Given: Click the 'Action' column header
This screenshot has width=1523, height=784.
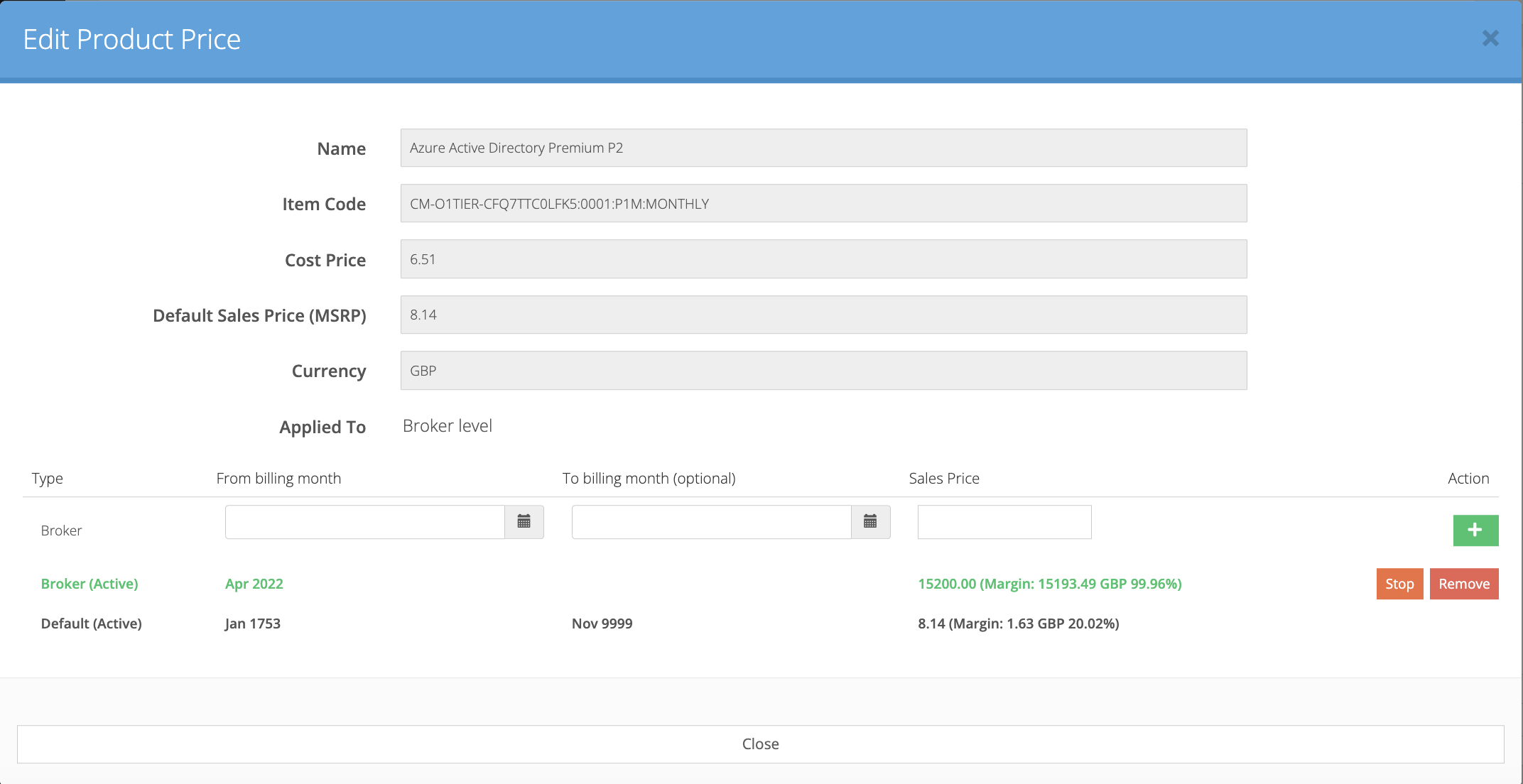Looking at the screenshot, I should (1468, 478).
